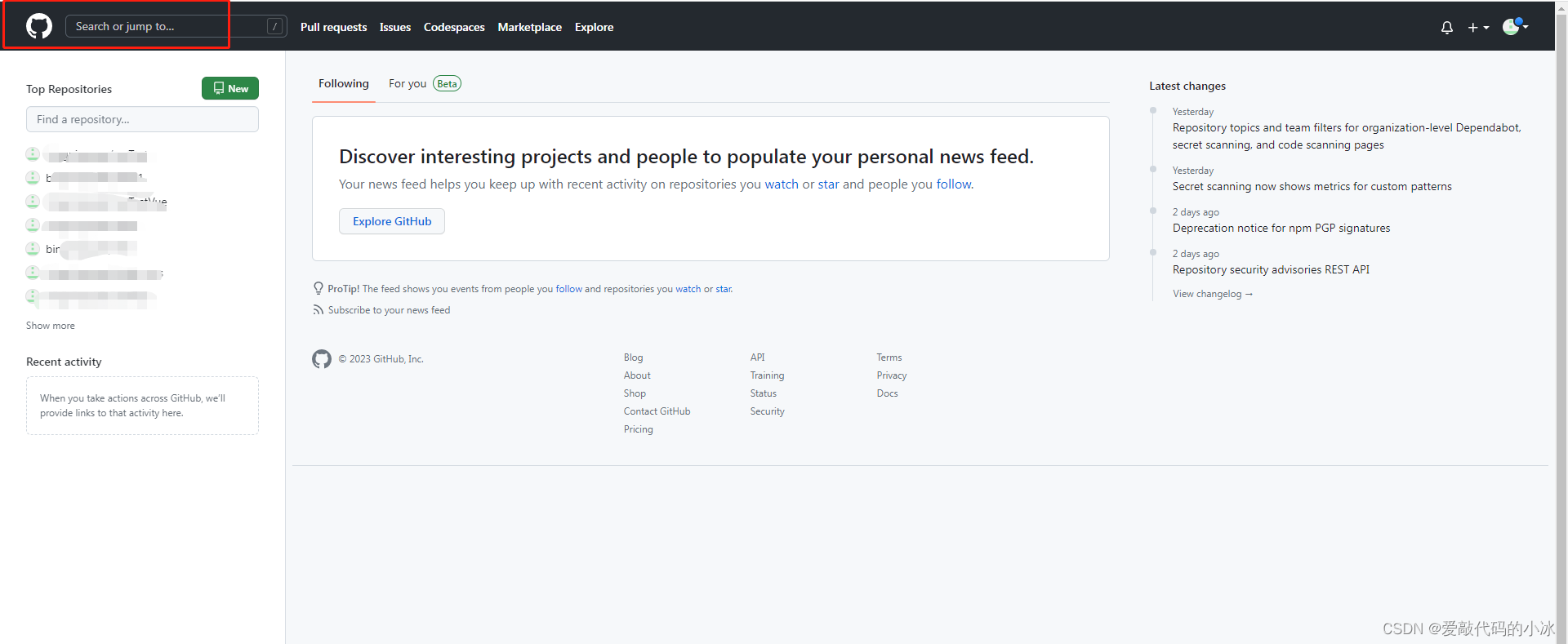Click View changelog link
Viewport: 1568px width, 644px height.
click(x=1213, y=294)
